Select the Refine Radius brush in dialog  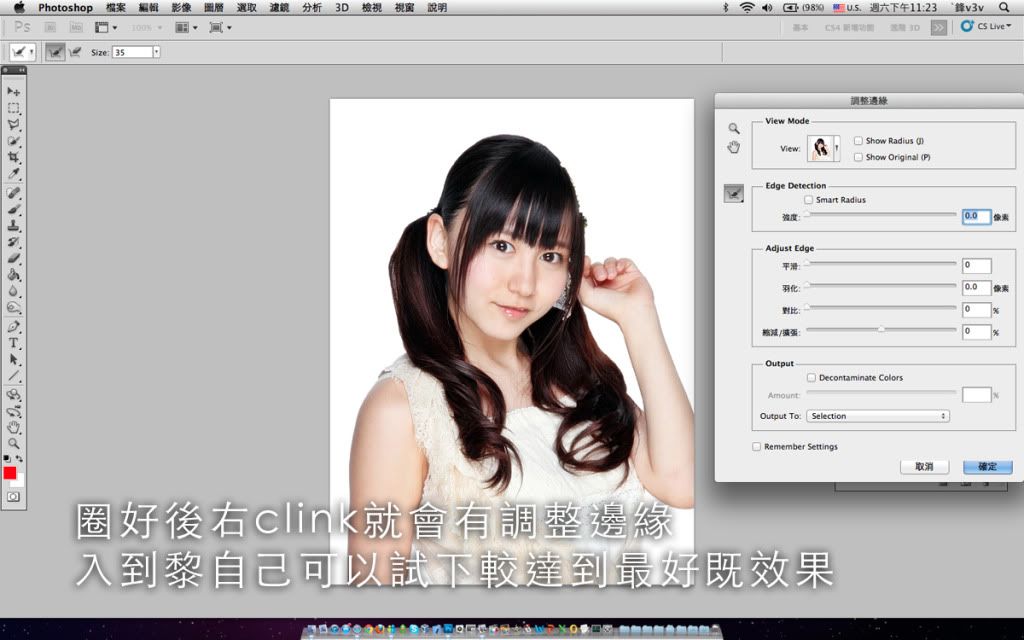[733, 194]
